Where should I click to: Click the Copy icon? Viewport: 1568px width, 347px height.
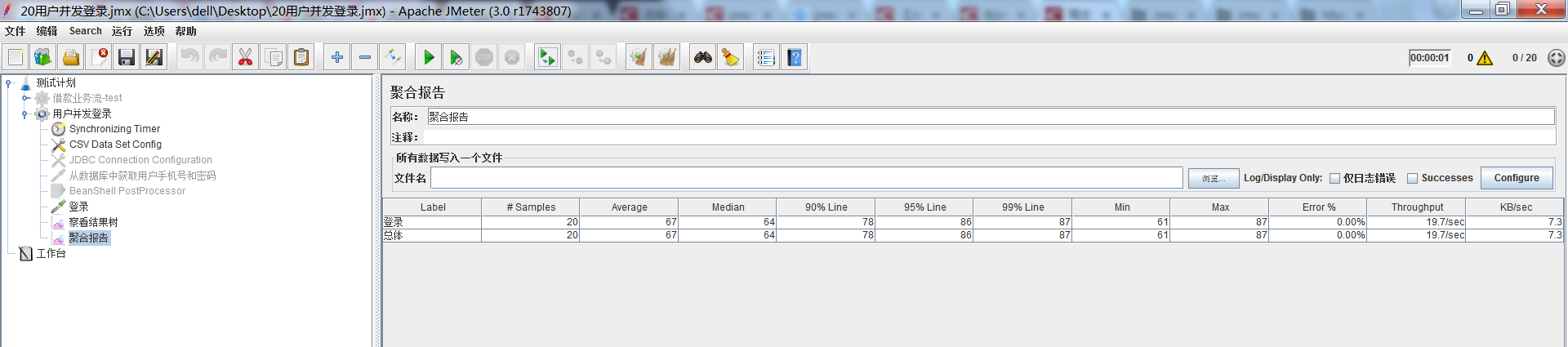pyautogui.click(x=274, y=57)
